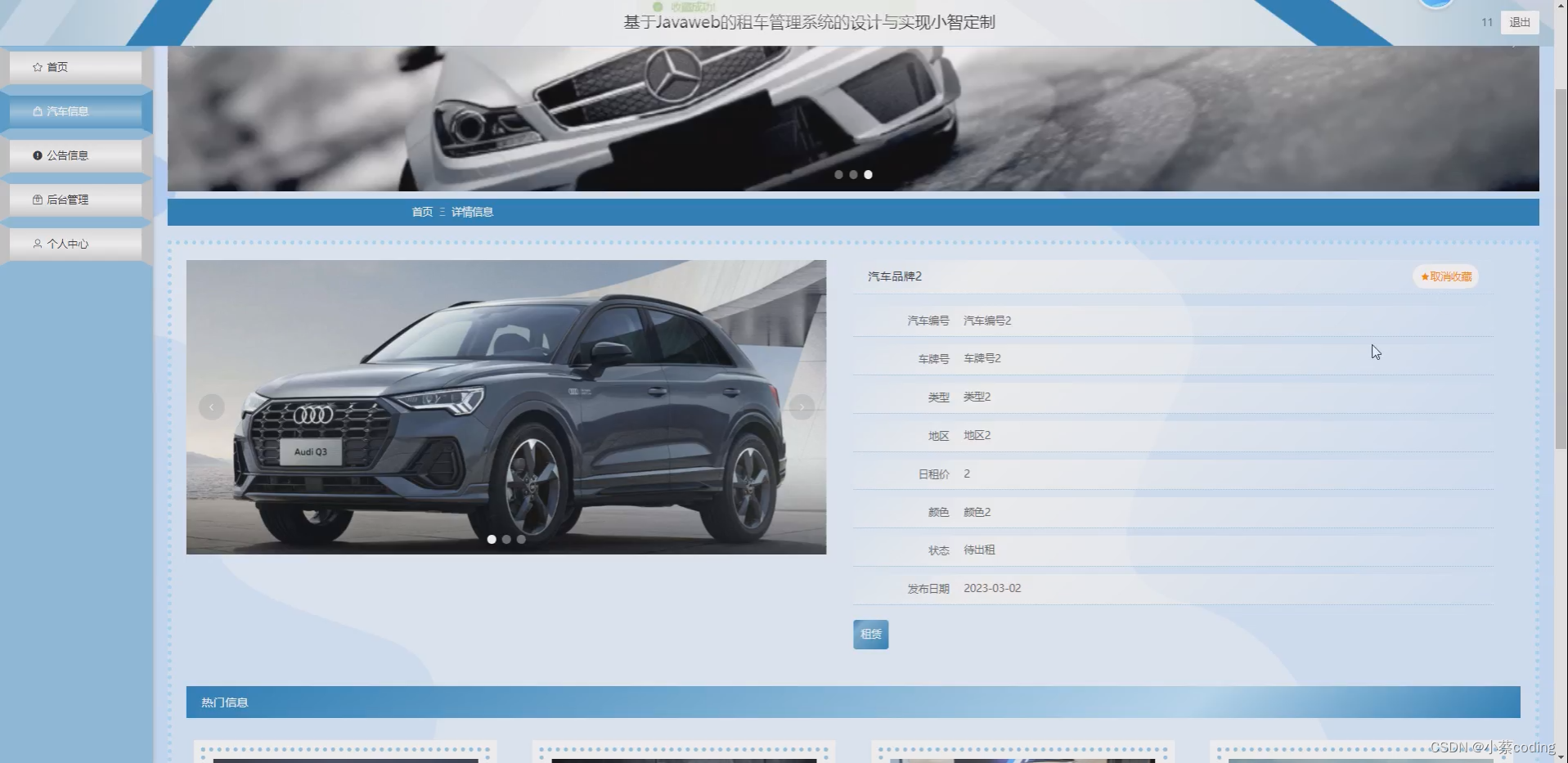This screenshot has width=1568, height=763.
Task: Select 汽车信息 in the sidebar
Action: pos(75,111)
